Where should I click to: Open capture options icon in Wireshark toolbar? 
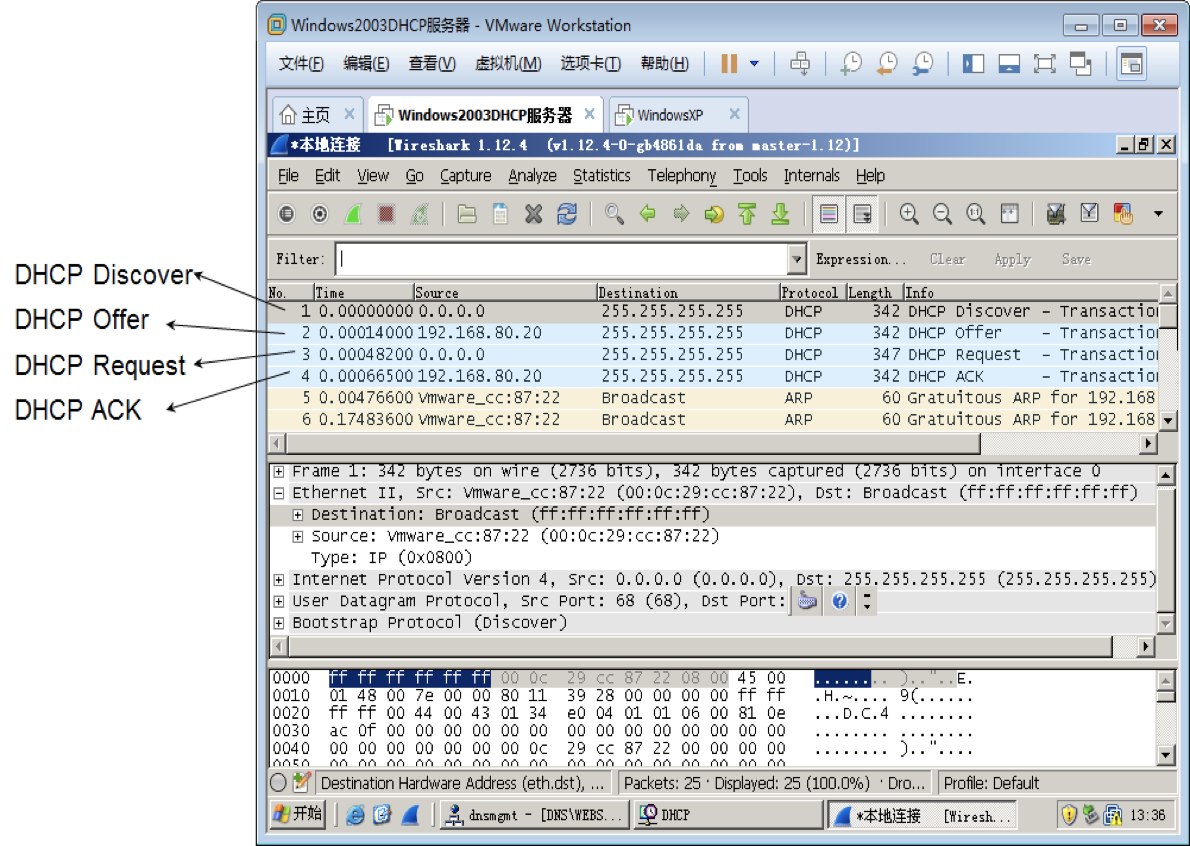(x=320, y=215)
